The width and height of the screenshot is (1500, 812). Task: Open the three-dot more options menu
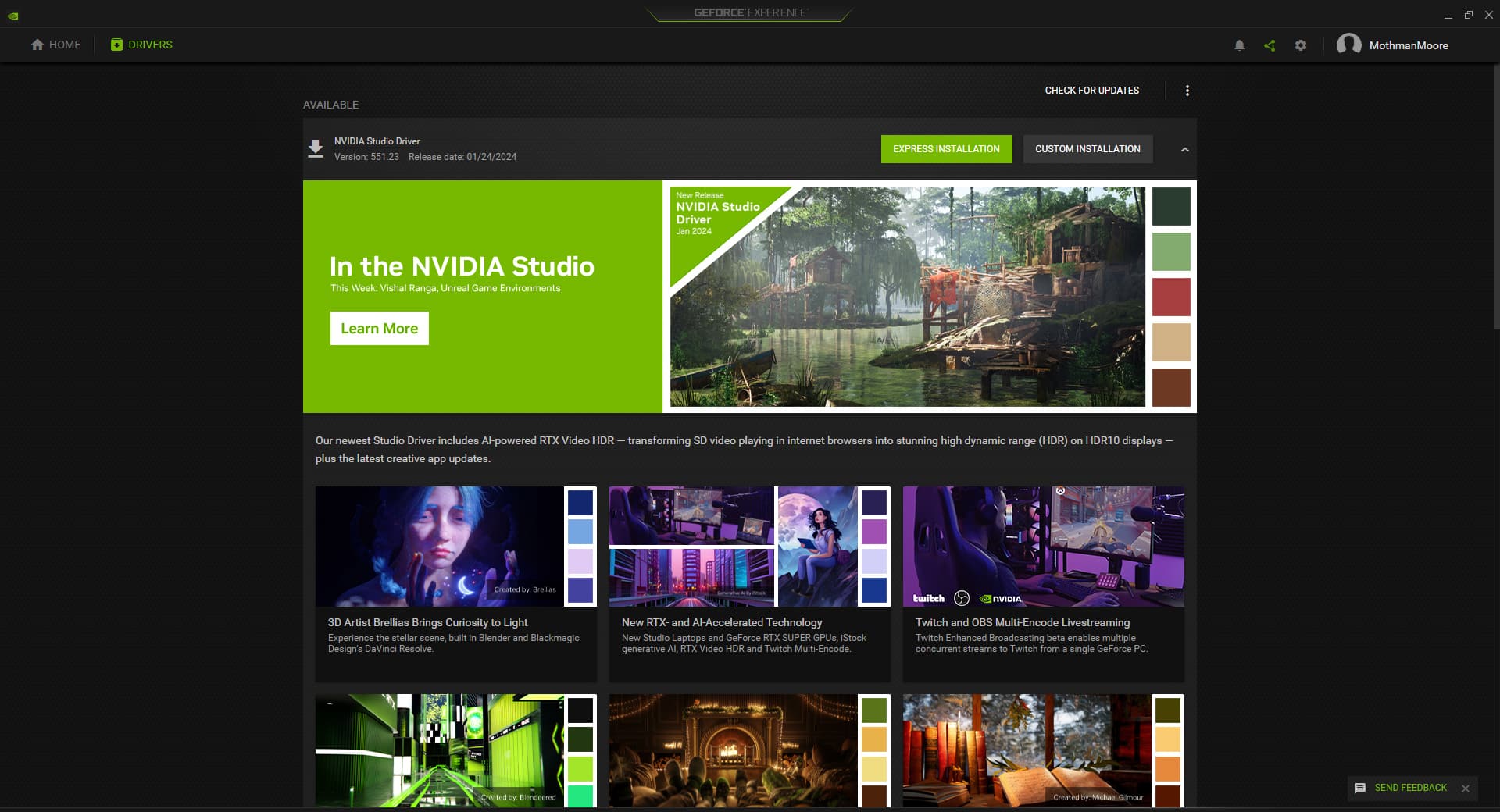(x=1187, y=91)
